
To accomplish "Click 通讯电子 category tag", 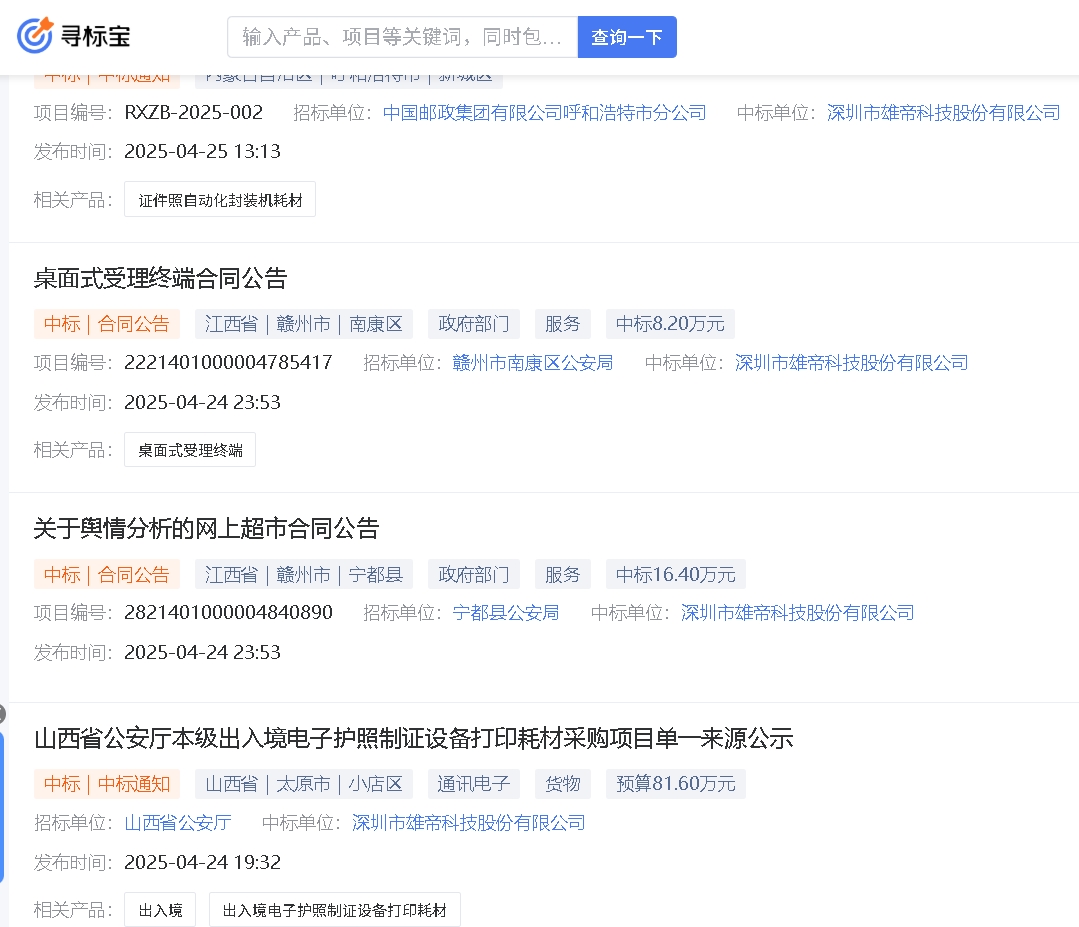I will [474, 784].
